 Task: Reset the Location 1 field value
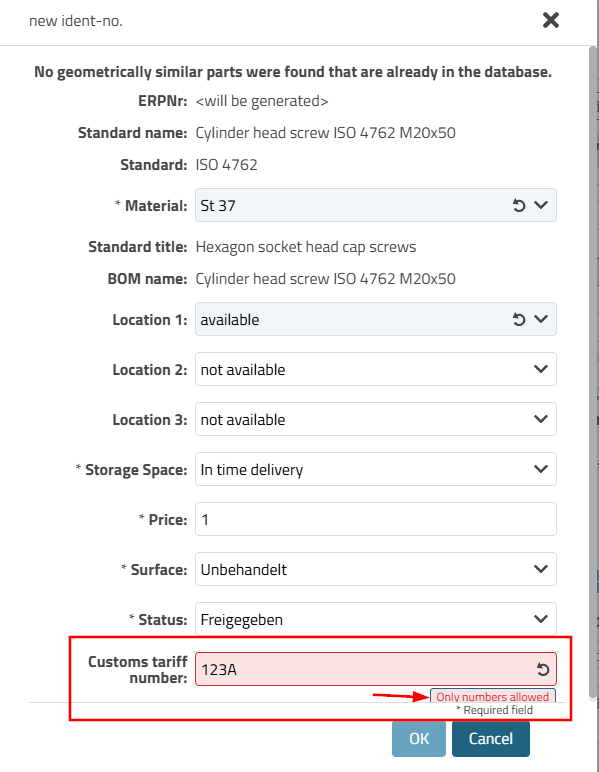coord(519,320)
